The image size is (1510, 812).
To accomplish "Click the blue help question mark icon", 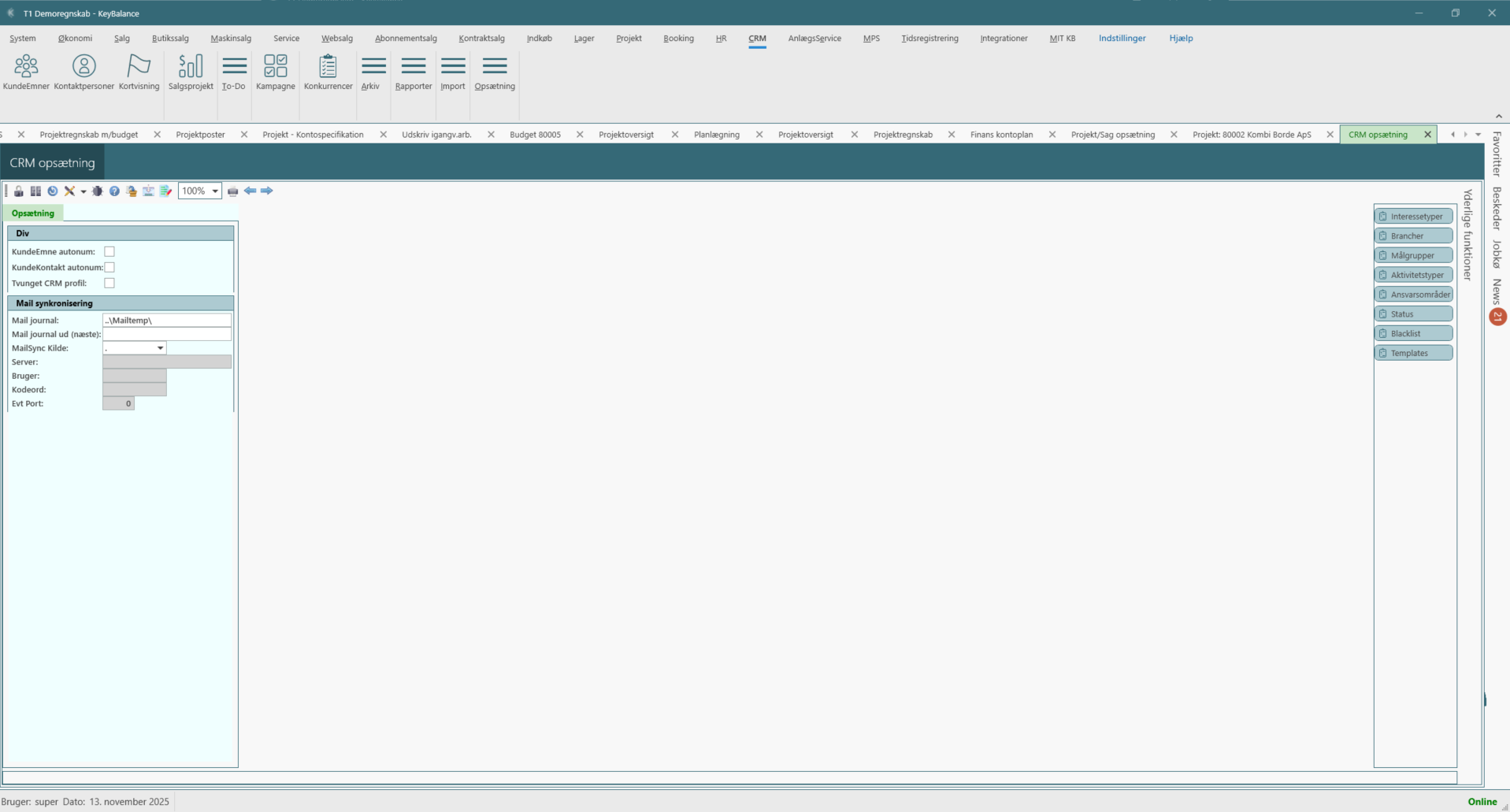I will (114, 191).
